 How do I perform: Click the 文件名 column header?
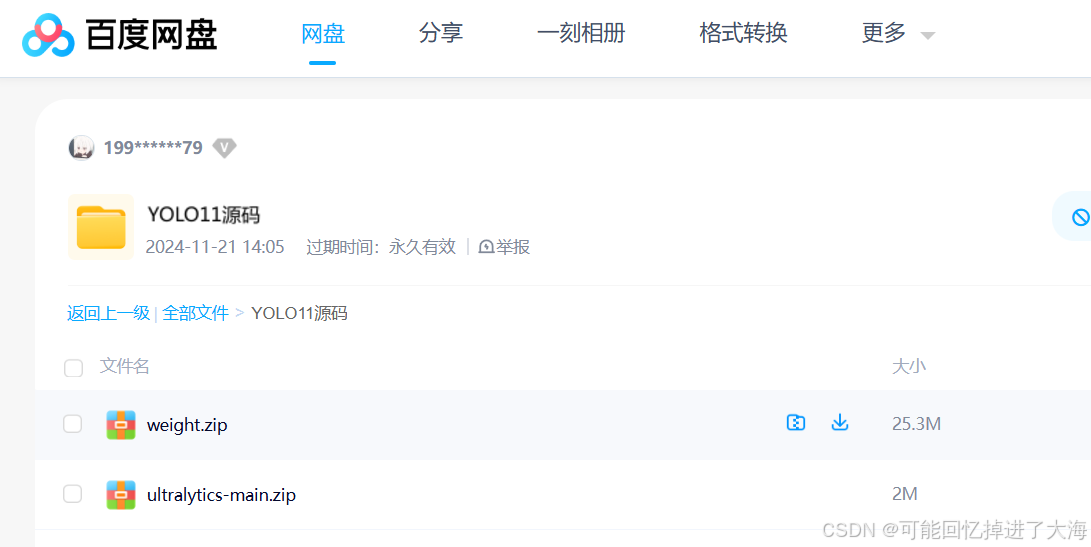tap(125, 366)
